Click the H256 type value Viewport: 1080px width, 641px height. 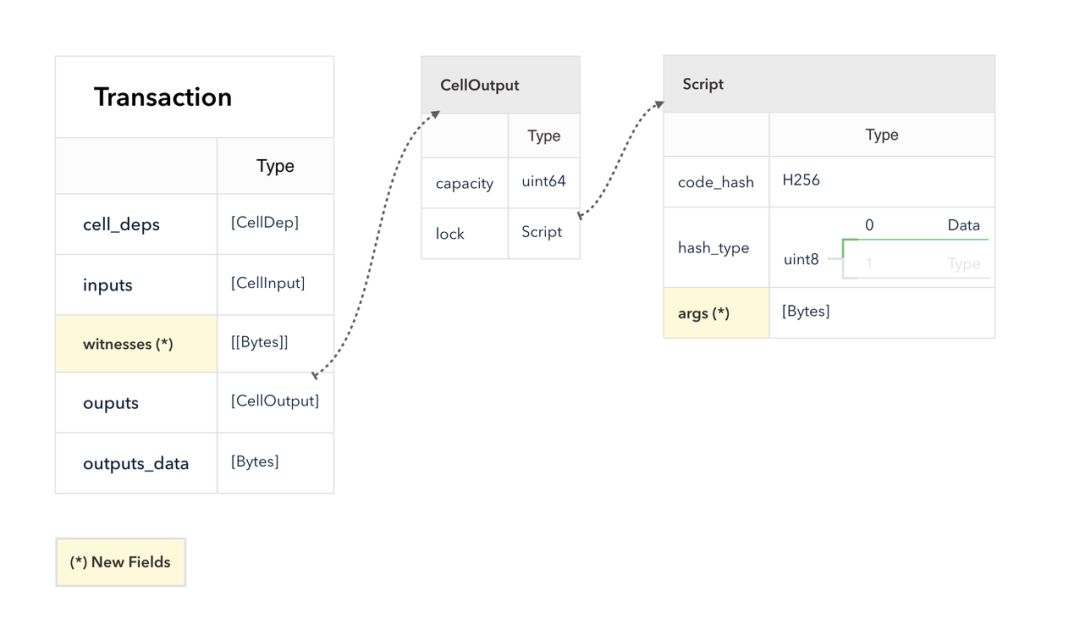[801, 180]
